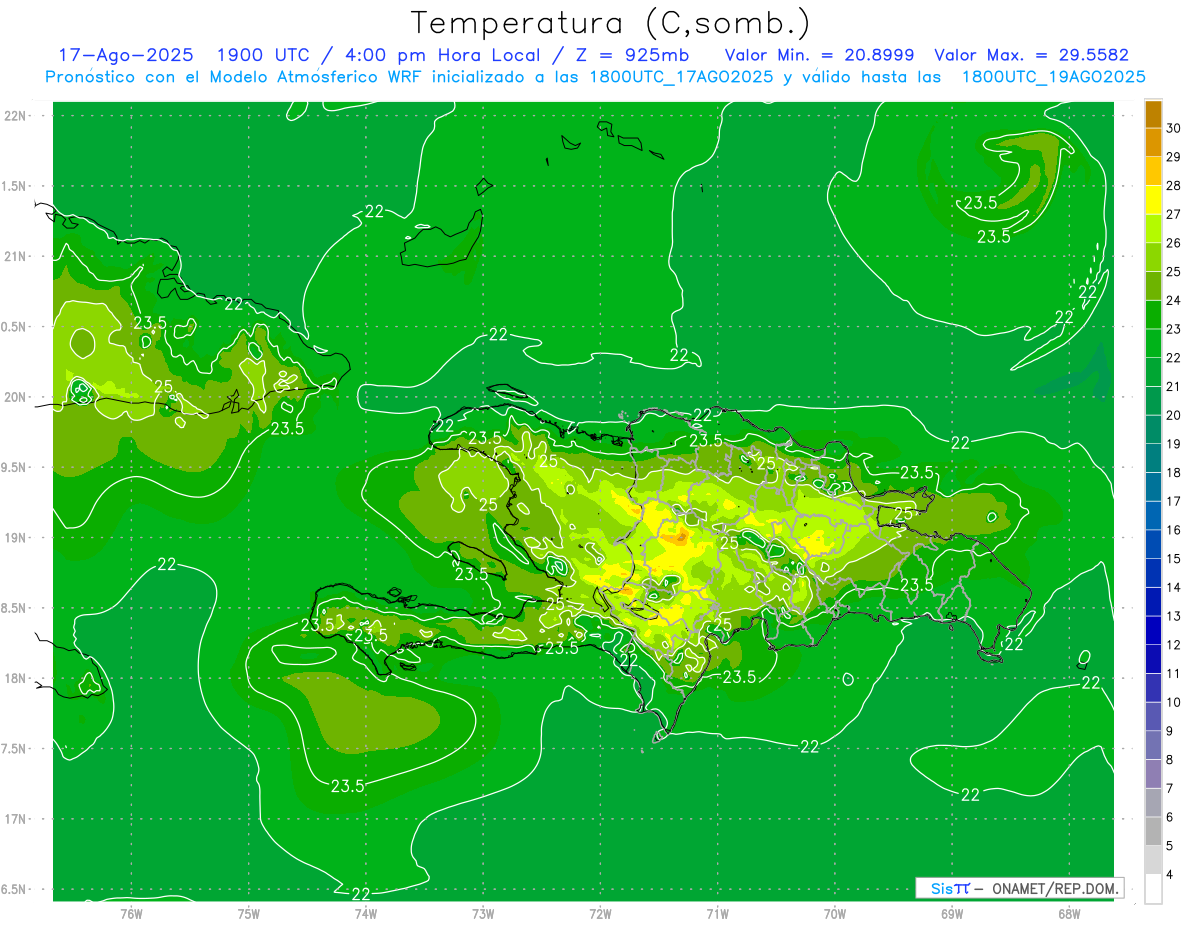The height and width of the screenshot is (927, 1200).
Task: Pick the legend swatch between 28 and 29
Action: (1153, 171)
